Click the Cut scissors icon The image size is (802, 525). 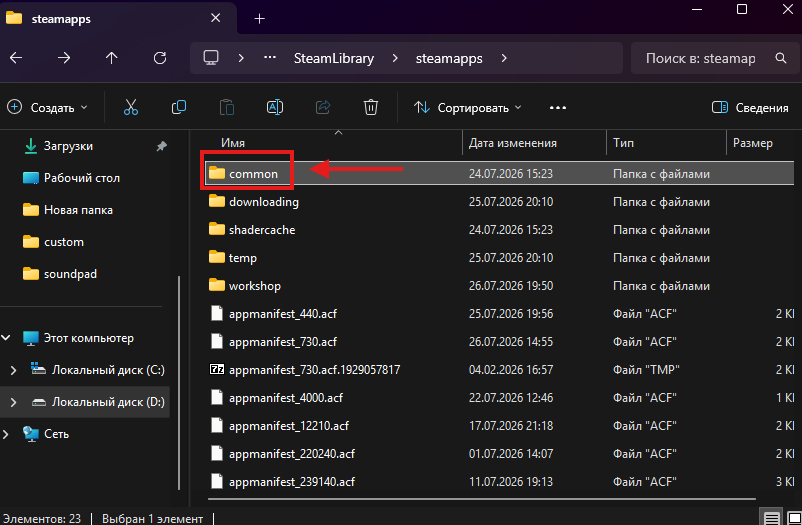[x=131, y=107]
